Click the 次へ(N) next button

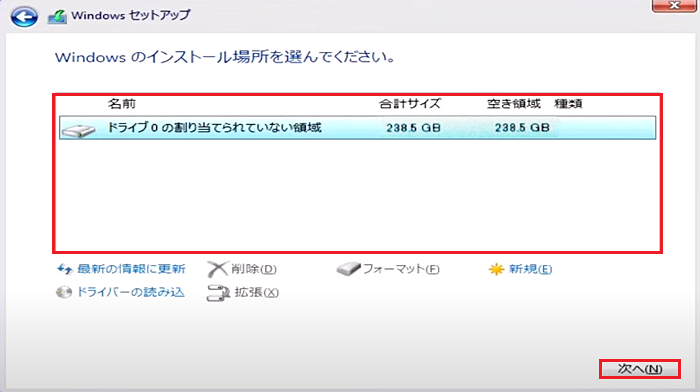(640, 369)
